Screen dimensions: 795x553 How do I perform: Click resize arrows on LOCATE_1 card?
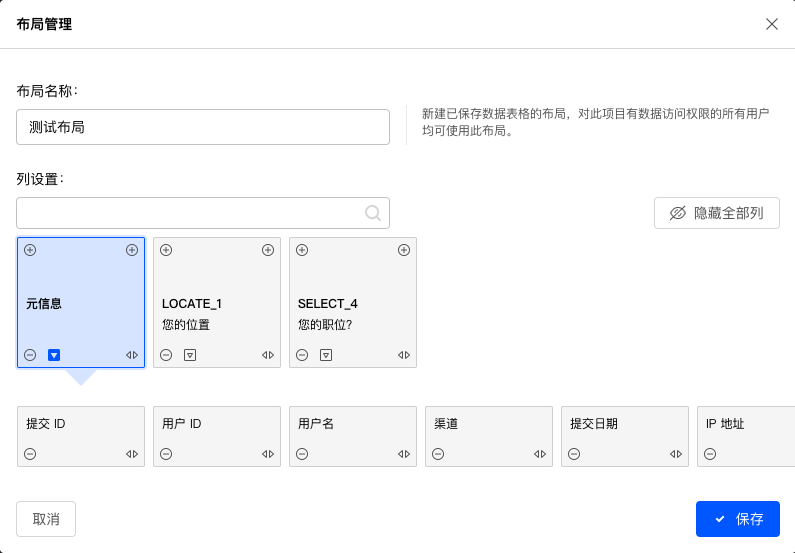coord(268,355)
